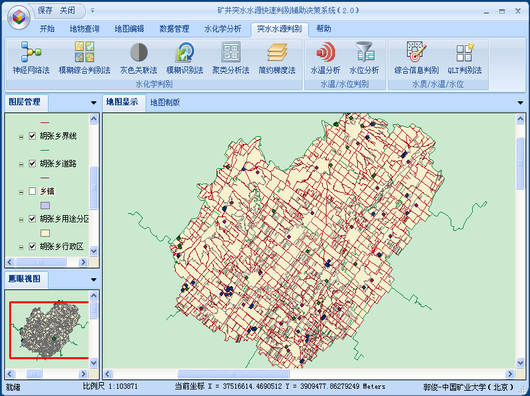The height and width of the screenshot is (396, 530).
Task: Collapse the 胡张乡道路 layer node
Action: (x=21, y=165)
